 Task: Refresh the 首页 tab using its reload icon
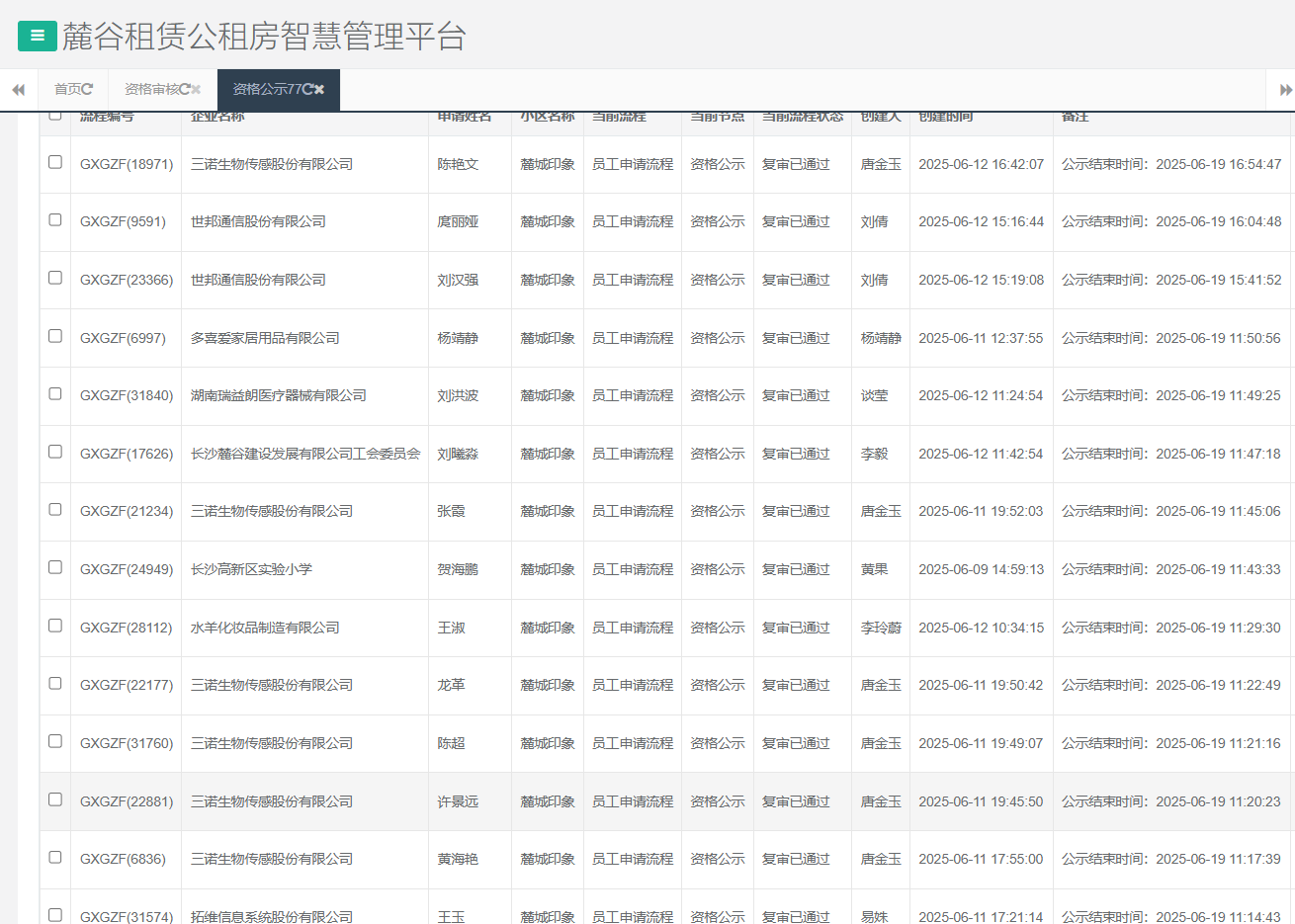88,89
